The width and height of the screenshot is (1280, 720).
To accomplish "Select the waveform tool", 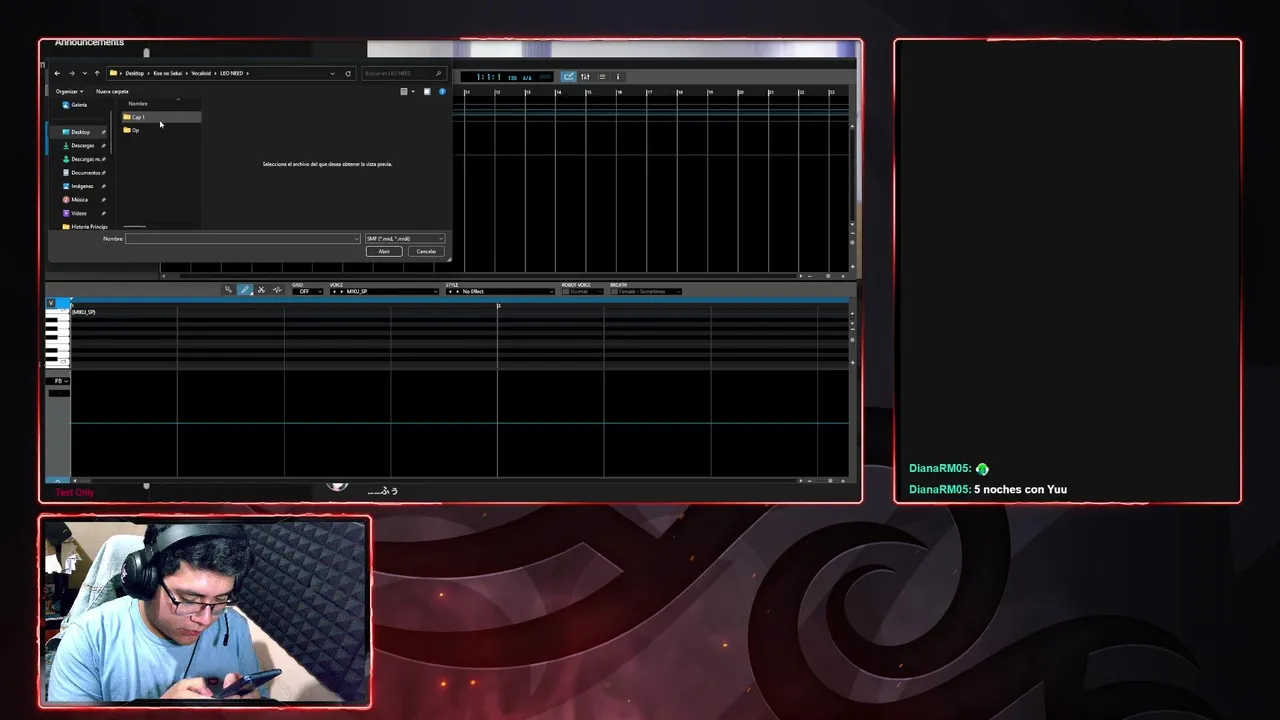I will [277, 290].
